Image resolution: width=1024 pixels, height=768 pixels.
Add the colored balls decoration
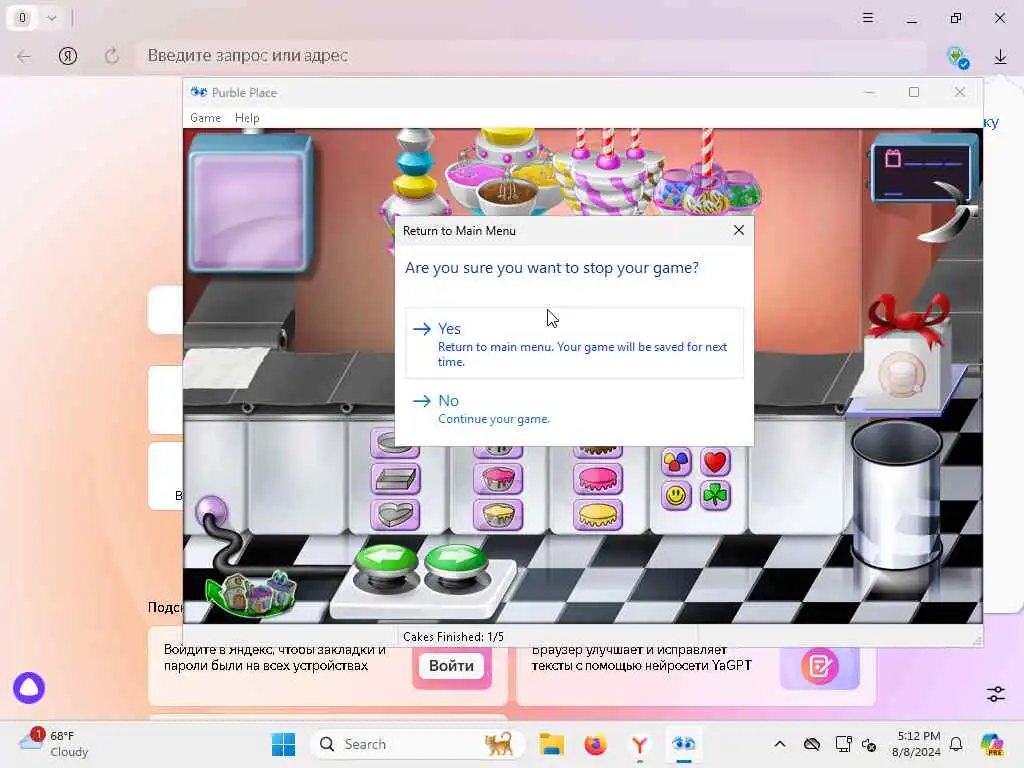coord(676,462)
